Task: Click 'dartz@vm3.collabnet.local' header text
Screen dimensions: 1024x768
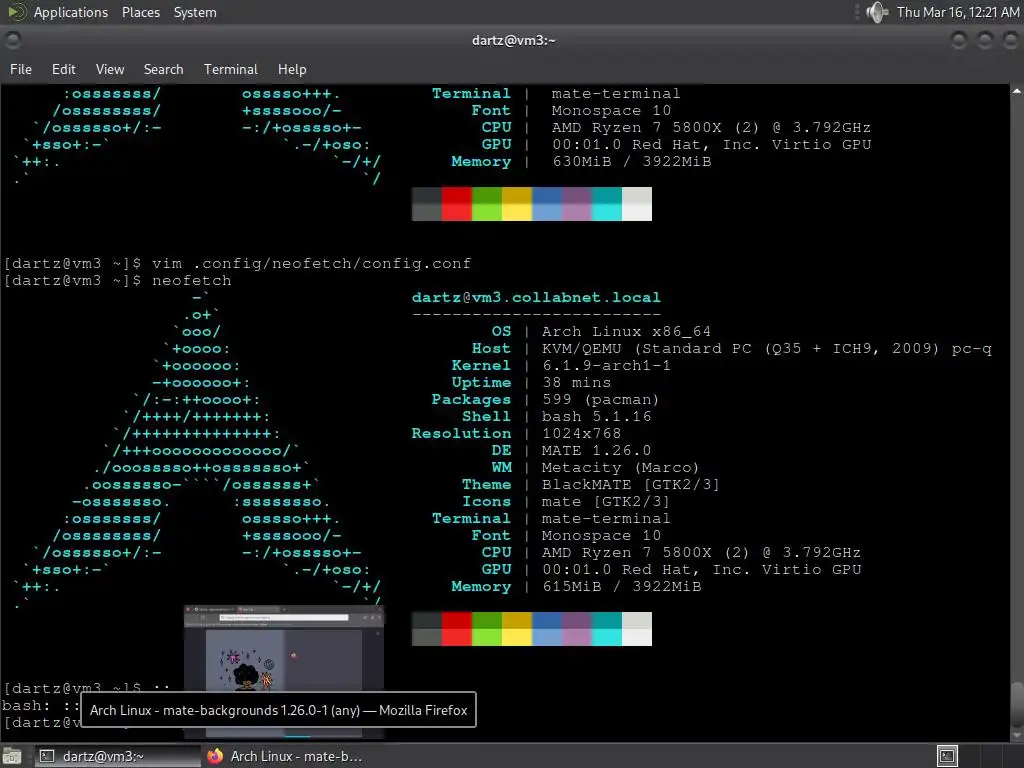Action: [536, 297]
